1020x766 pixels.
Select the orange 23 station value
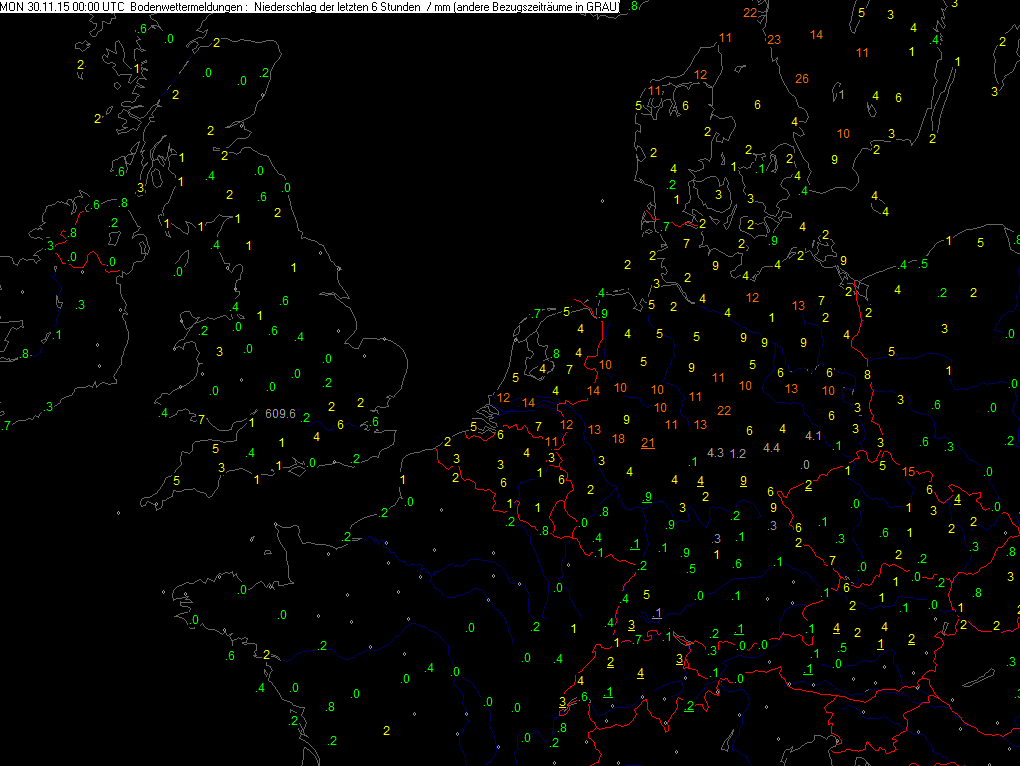[773, 40]
